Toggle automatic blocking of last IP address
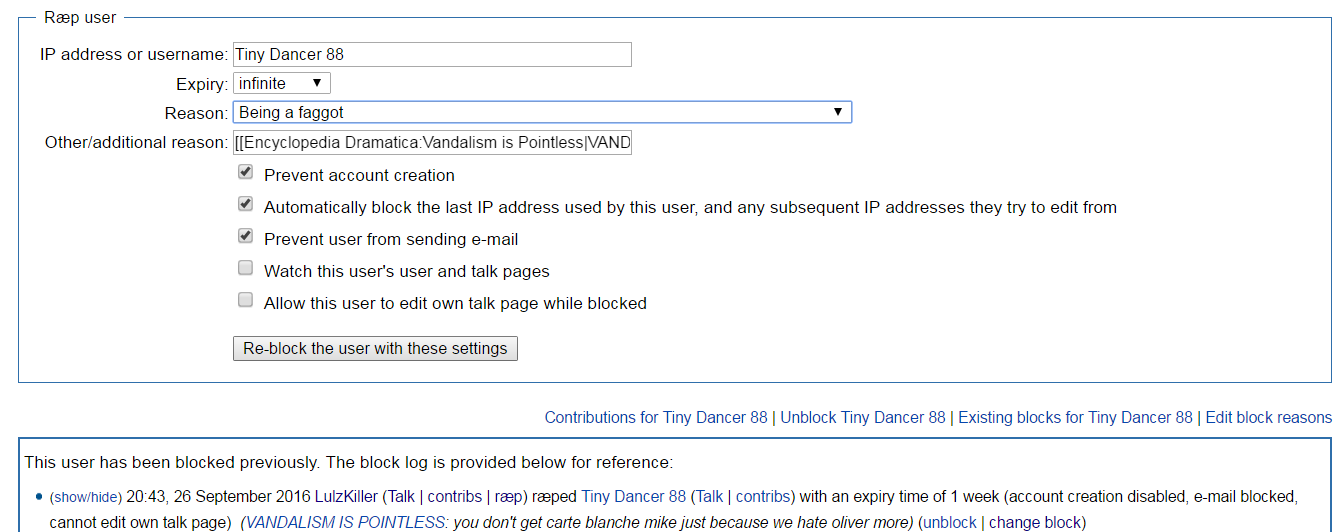 (245, 204)
